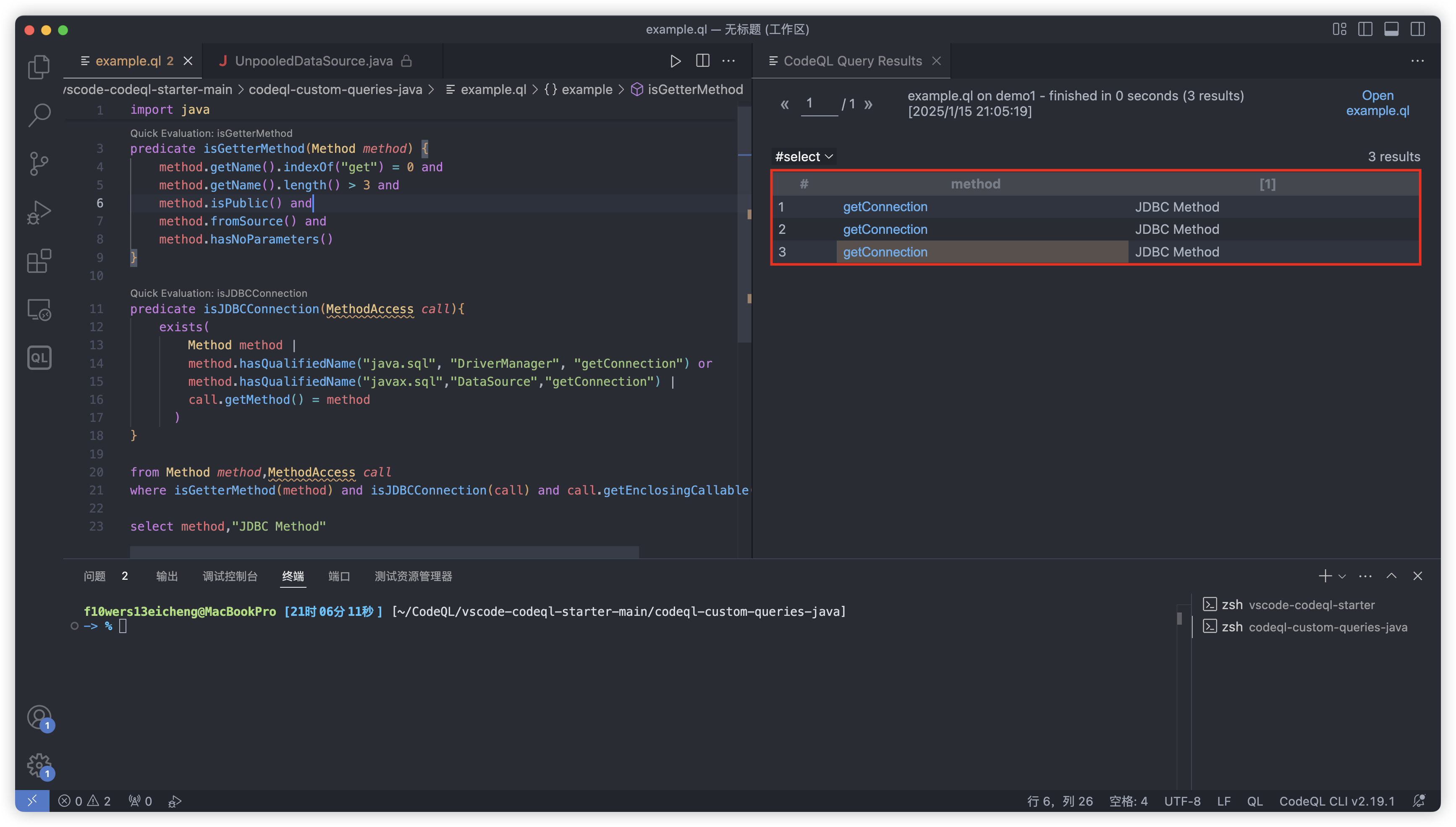Open the remote window status bar button

[x=32, y=801]
